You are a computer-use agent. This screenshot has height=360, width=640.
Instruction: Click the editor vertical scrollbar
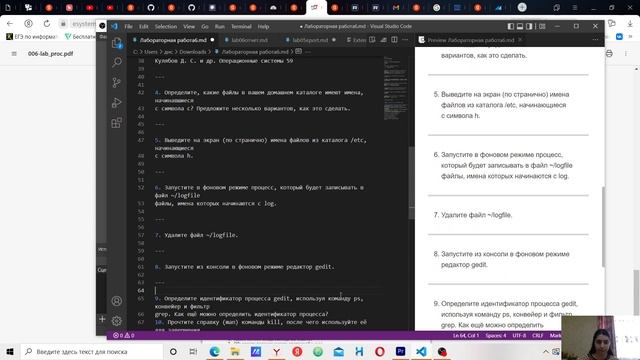[x=411, y=184]
